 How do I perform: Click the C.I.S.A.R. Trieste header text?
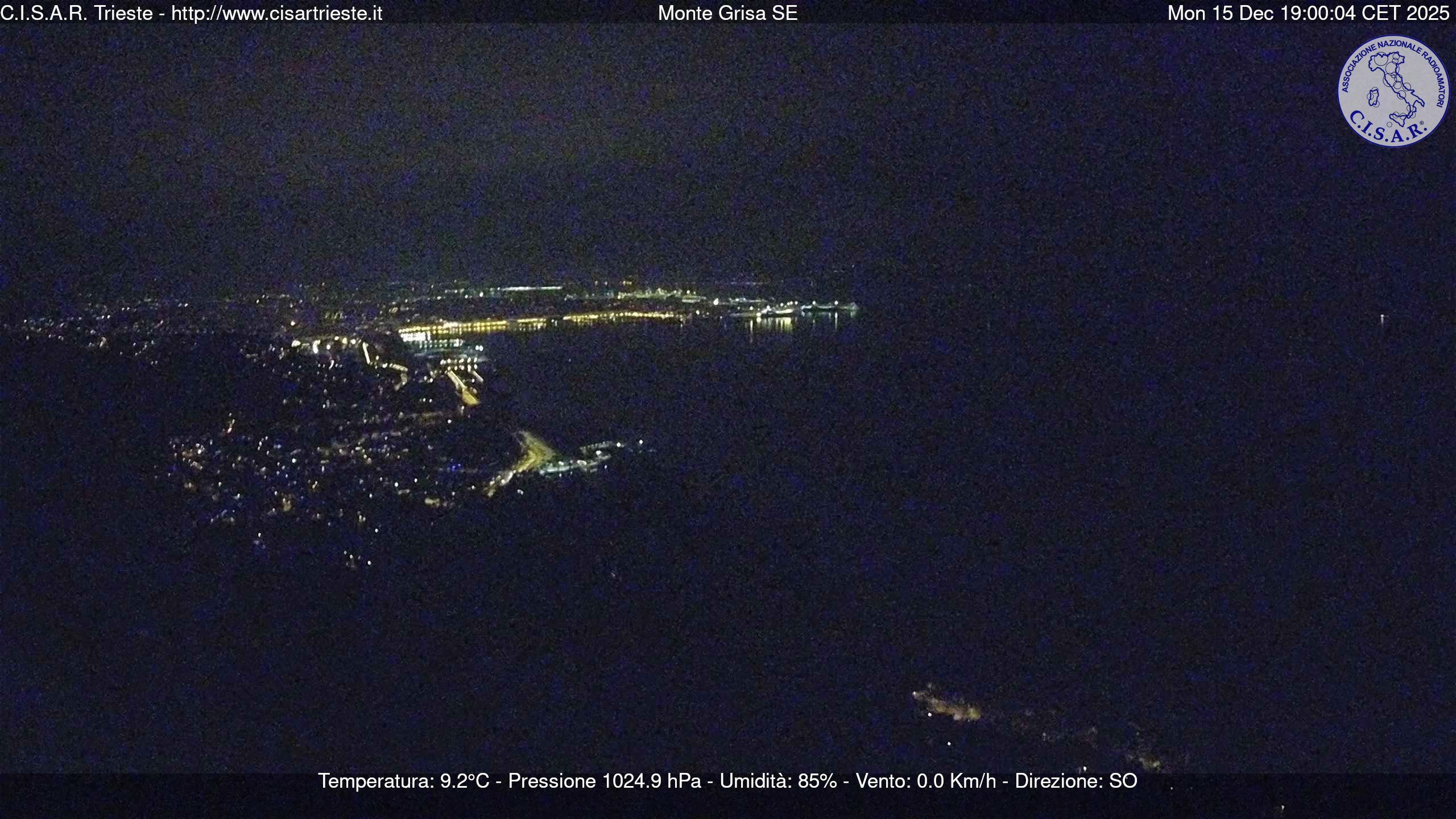[77, 13]
